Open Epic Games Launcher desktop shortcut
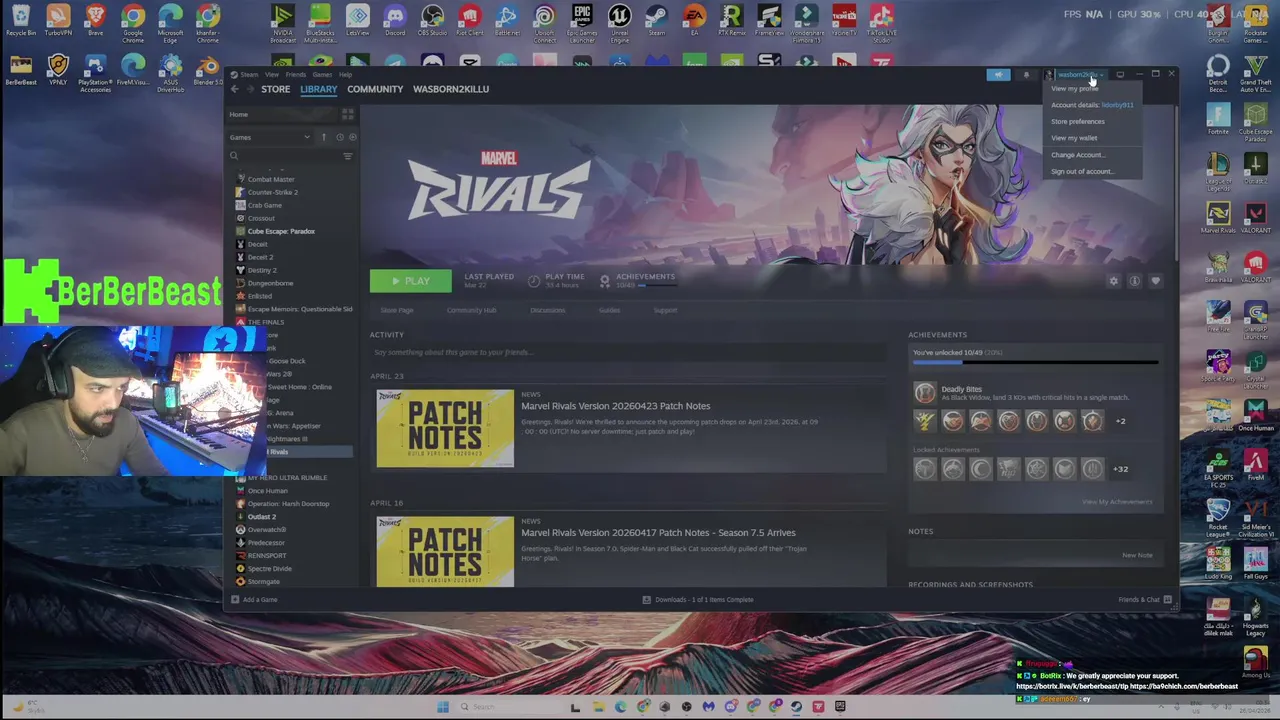The image size is (1280, 720). [x=582, y=23]
